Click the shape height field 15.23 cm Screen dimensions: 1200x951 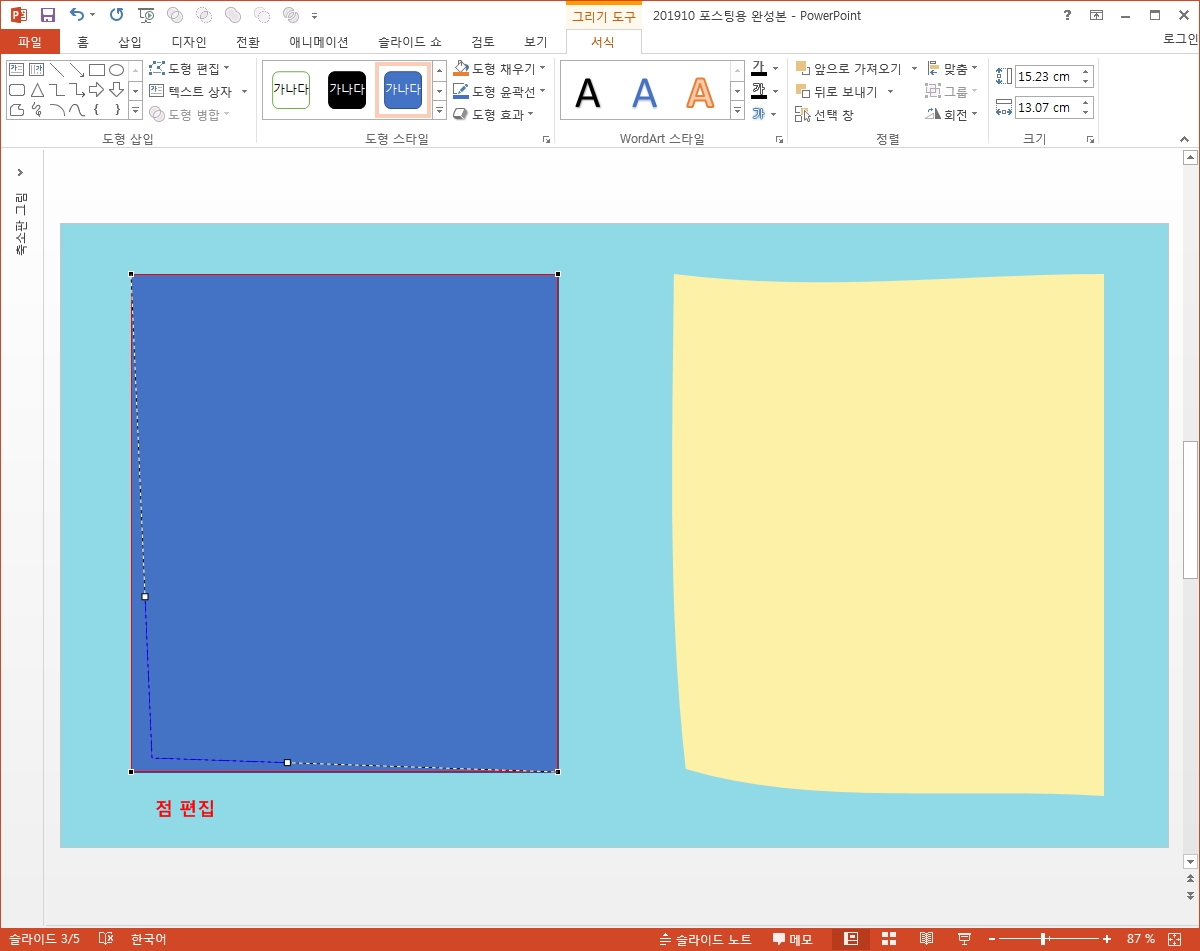point(1047,76)
